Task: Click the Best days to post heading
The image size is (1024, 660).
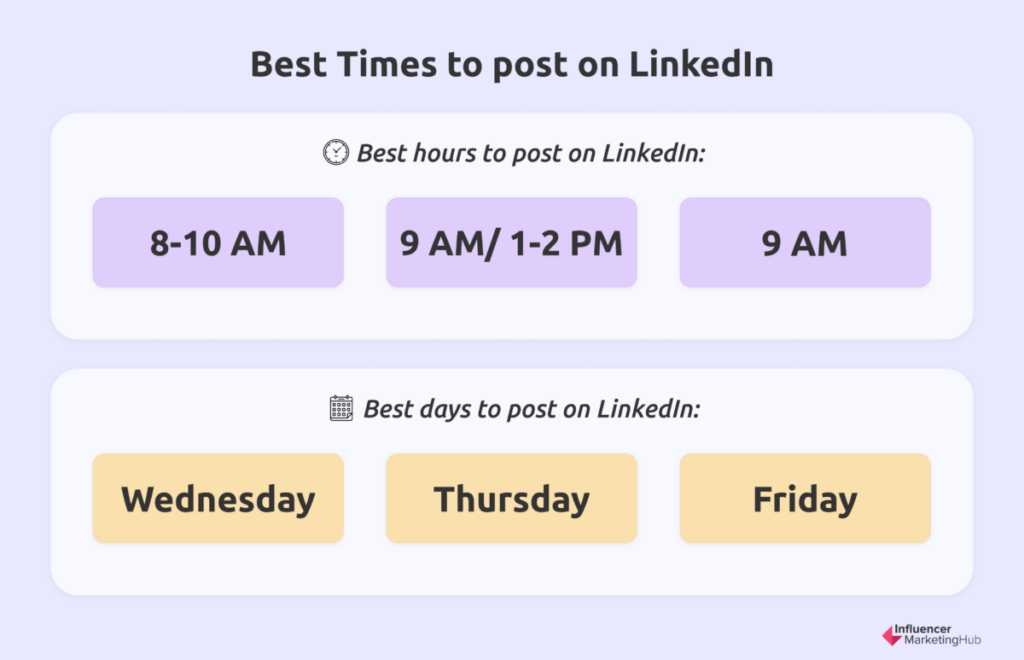Action: pyautogui.click(x=532, y=409)
